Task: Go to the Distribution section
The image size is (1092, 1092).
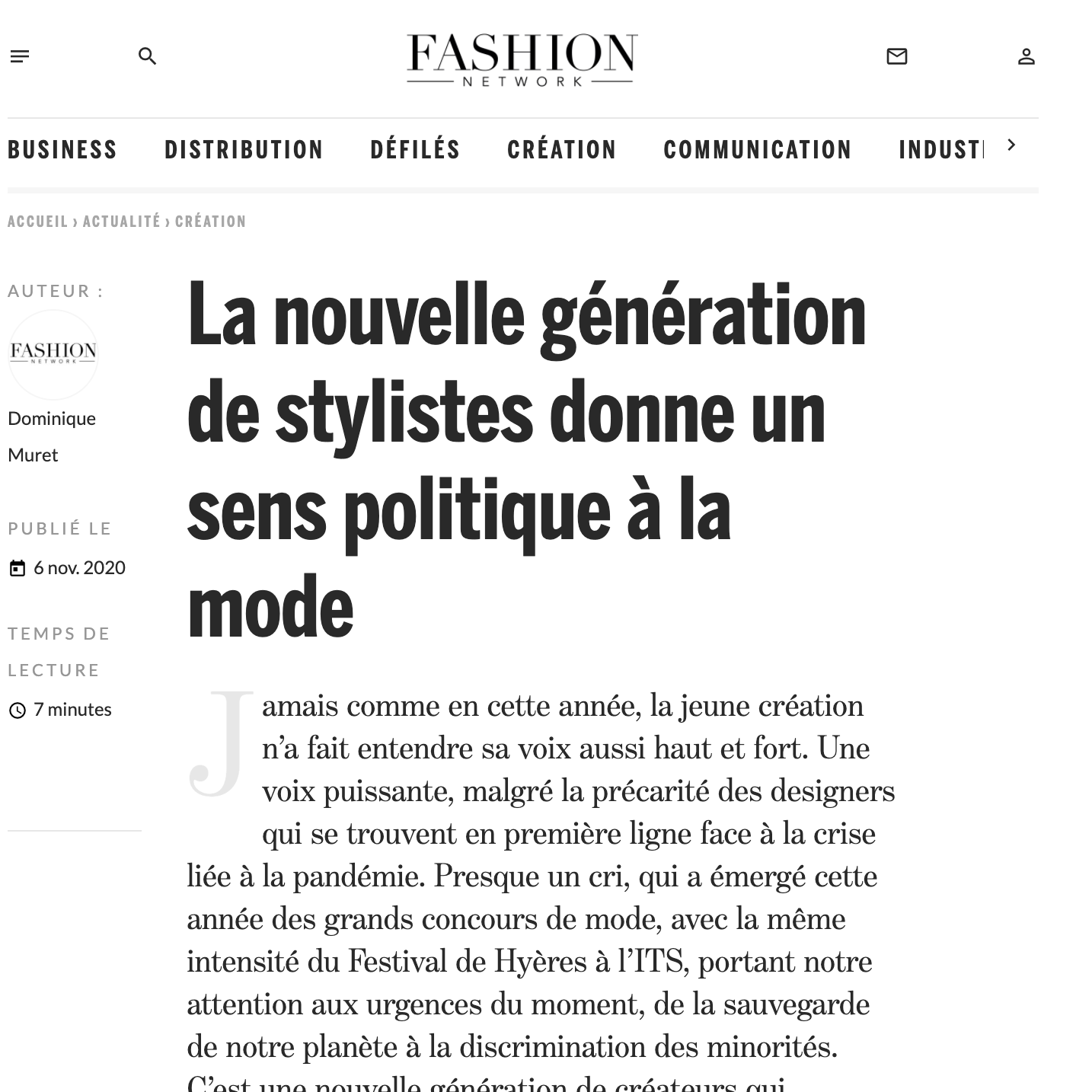Action: click(x=244, y=150)
